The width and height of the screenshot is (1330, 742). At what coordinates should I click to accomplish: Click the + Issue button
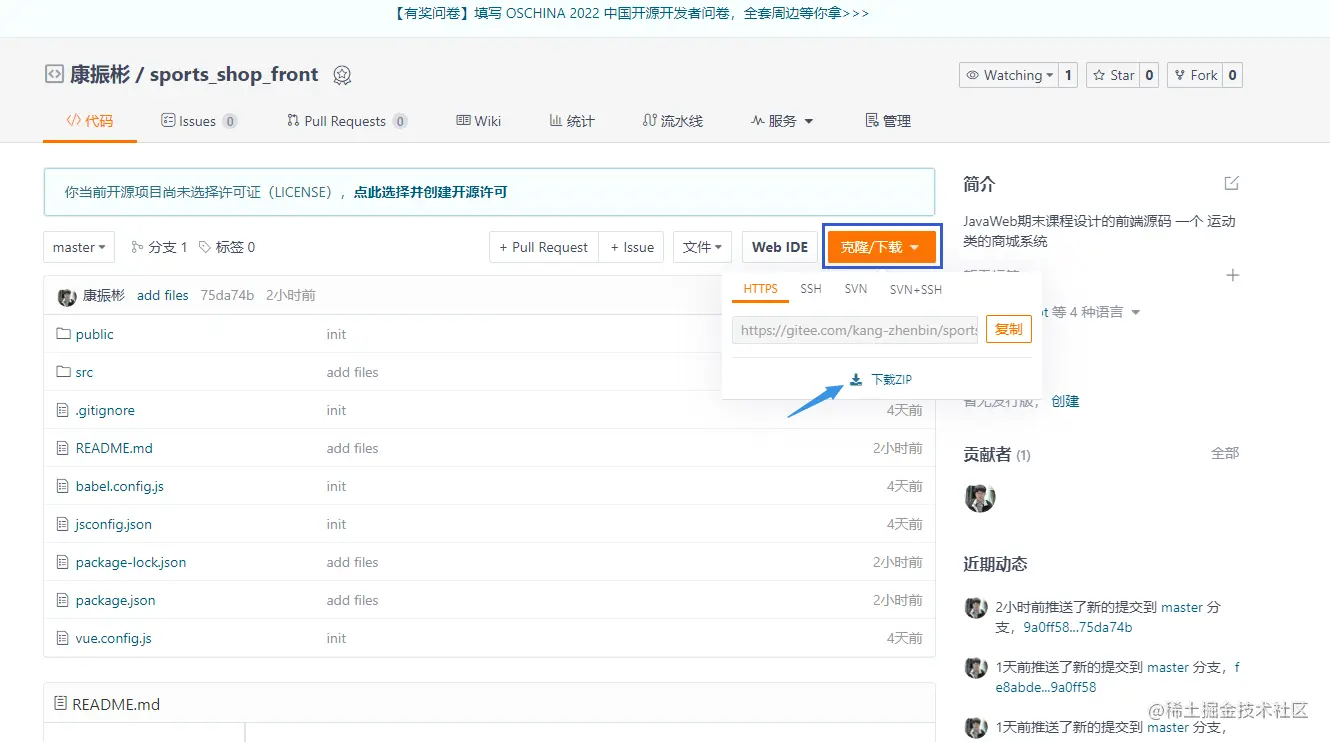632,247
